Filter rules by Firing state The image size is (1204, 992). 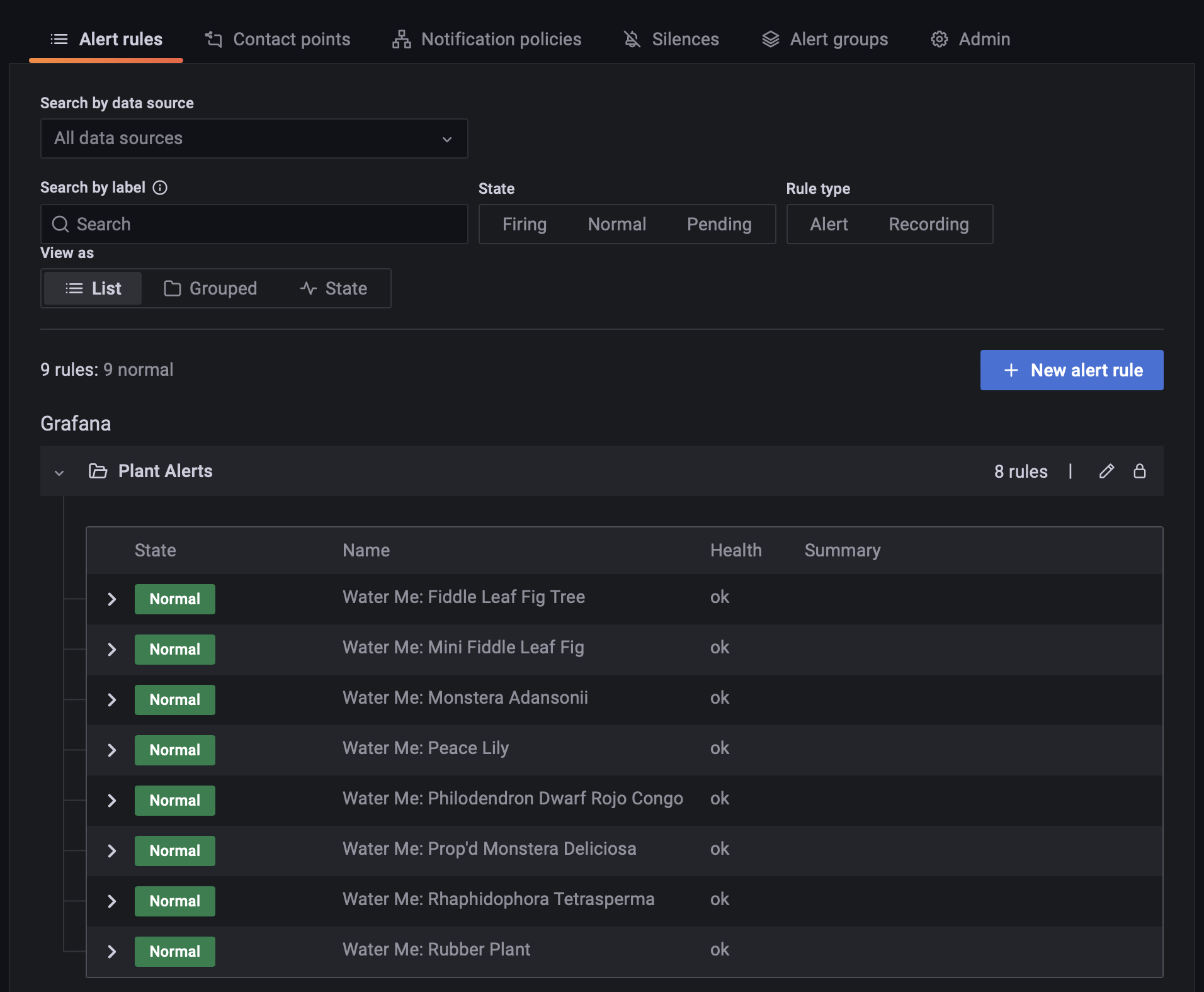tap(524, 224)
